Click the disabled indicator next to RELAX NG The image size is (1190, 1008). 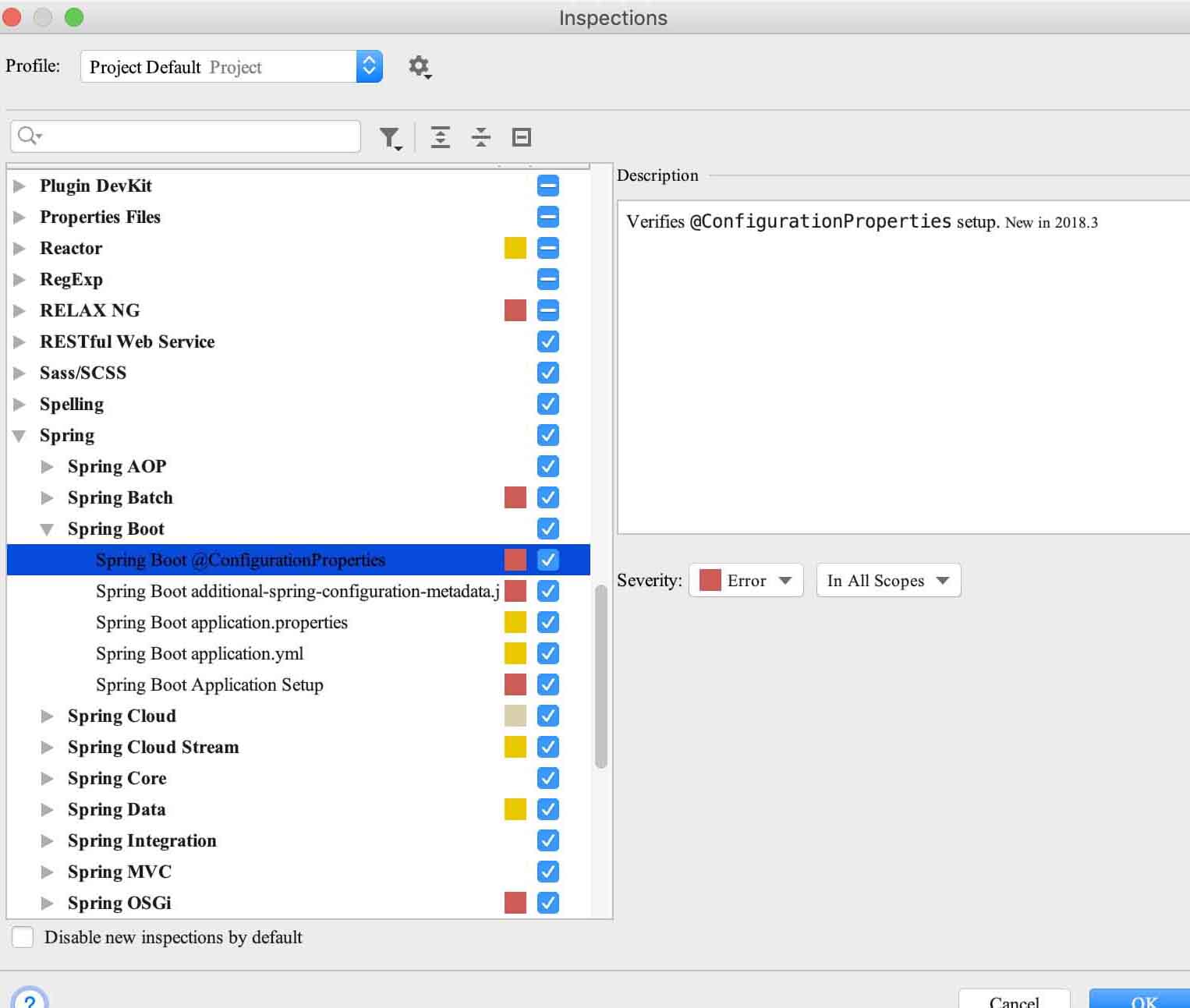547,310
